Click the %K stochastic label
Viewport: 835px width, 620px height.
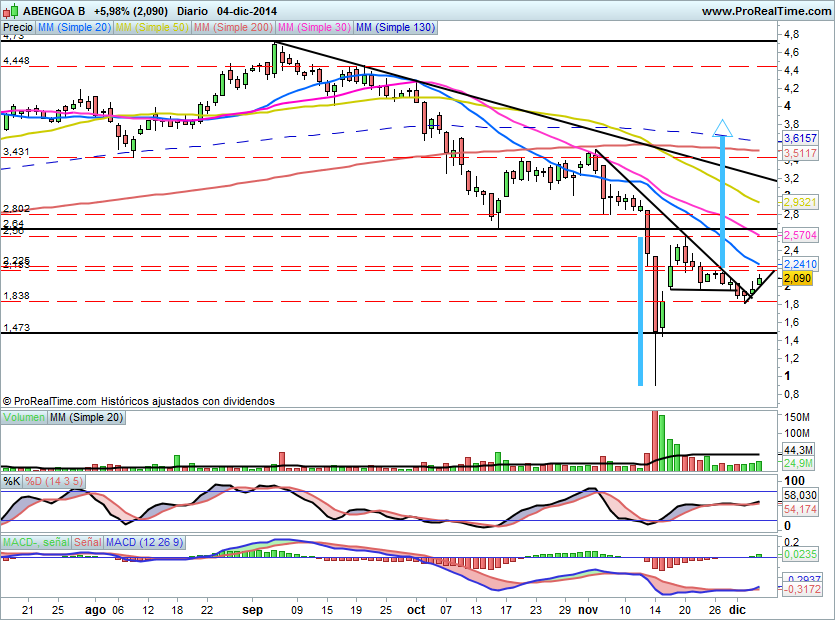[12, 482]
